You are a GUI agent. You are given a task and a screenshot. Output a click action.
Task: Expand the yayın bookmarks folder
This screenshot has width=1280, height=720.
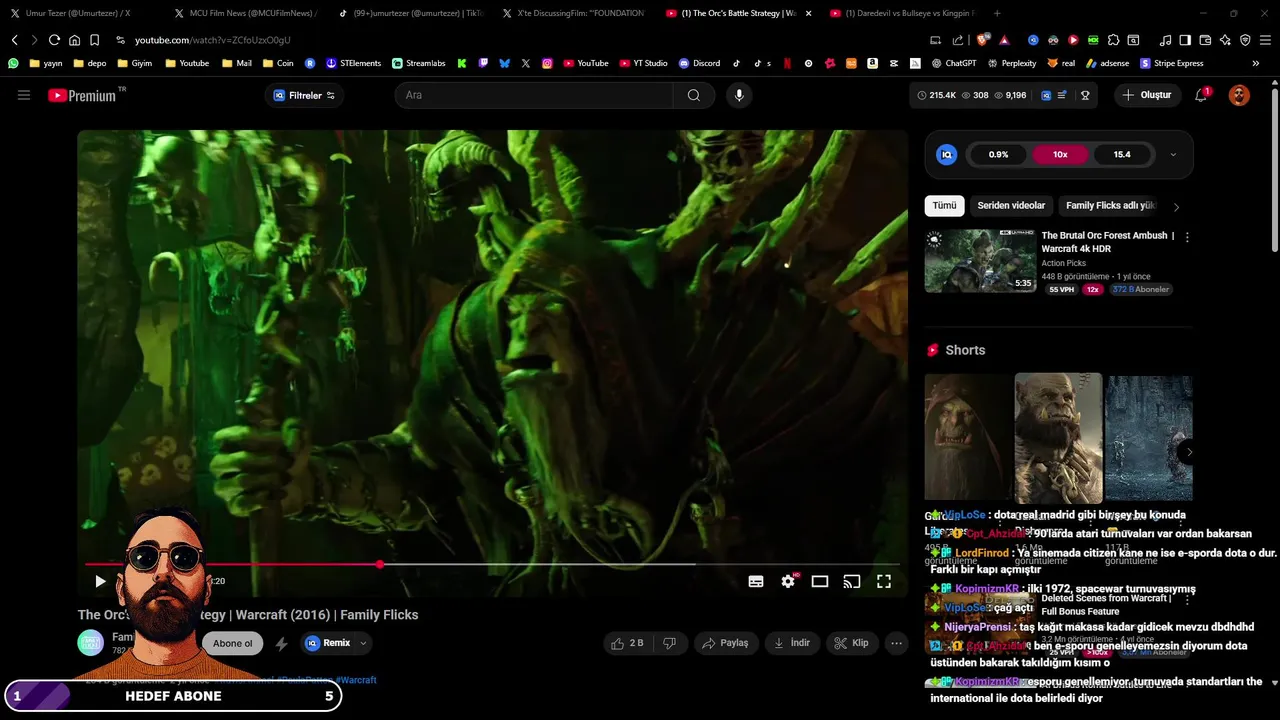pos(46,63)
